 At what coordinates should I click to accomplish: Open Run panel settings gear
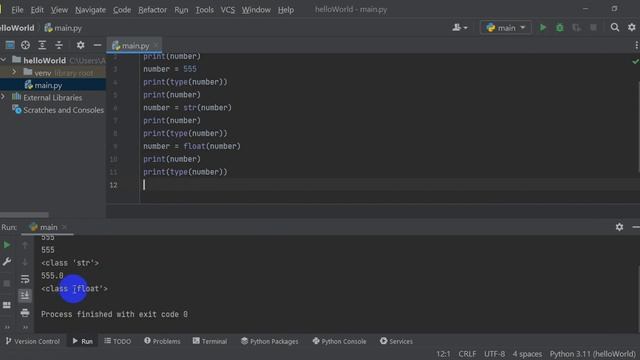pos(619,227)
